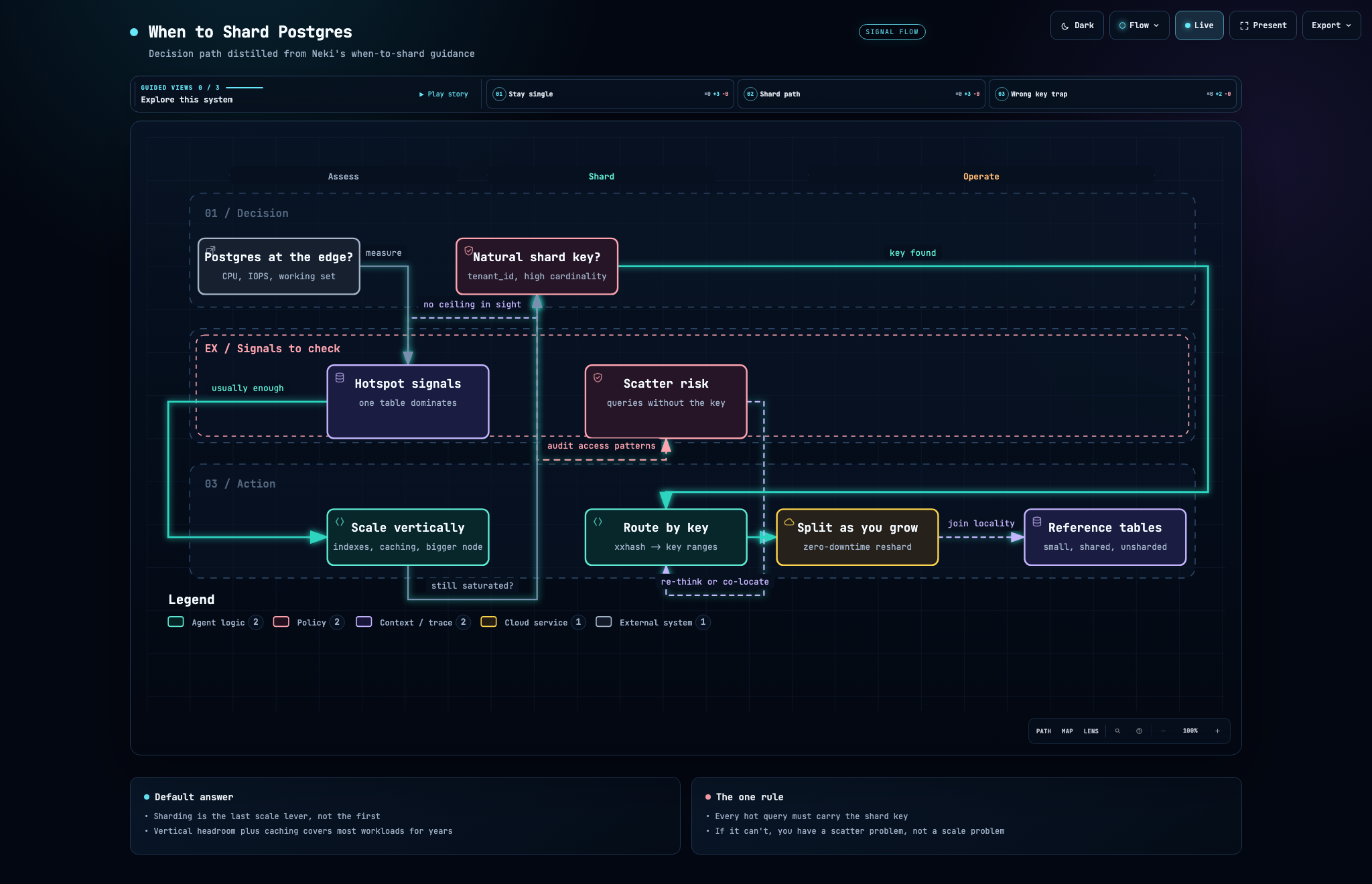Click the Play story link

tap(443, 94)
